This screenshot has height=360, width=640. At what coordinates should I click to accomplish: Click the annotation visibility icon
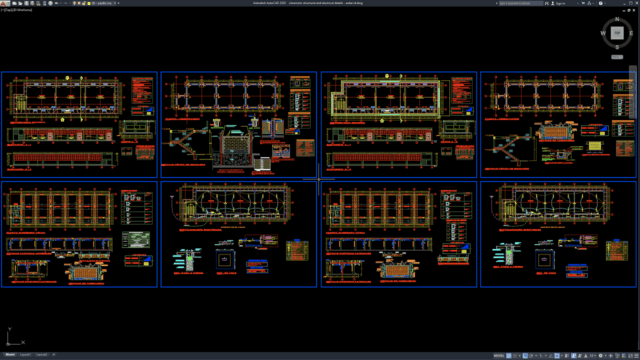pos(573,356)
